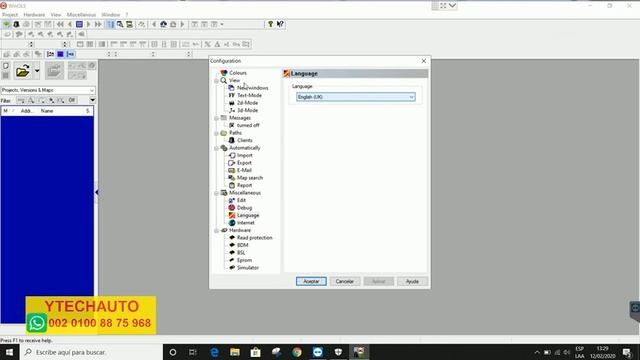Collapse the View tree node
The height and width of the screenshot is (360, 640).
[216, 81]
